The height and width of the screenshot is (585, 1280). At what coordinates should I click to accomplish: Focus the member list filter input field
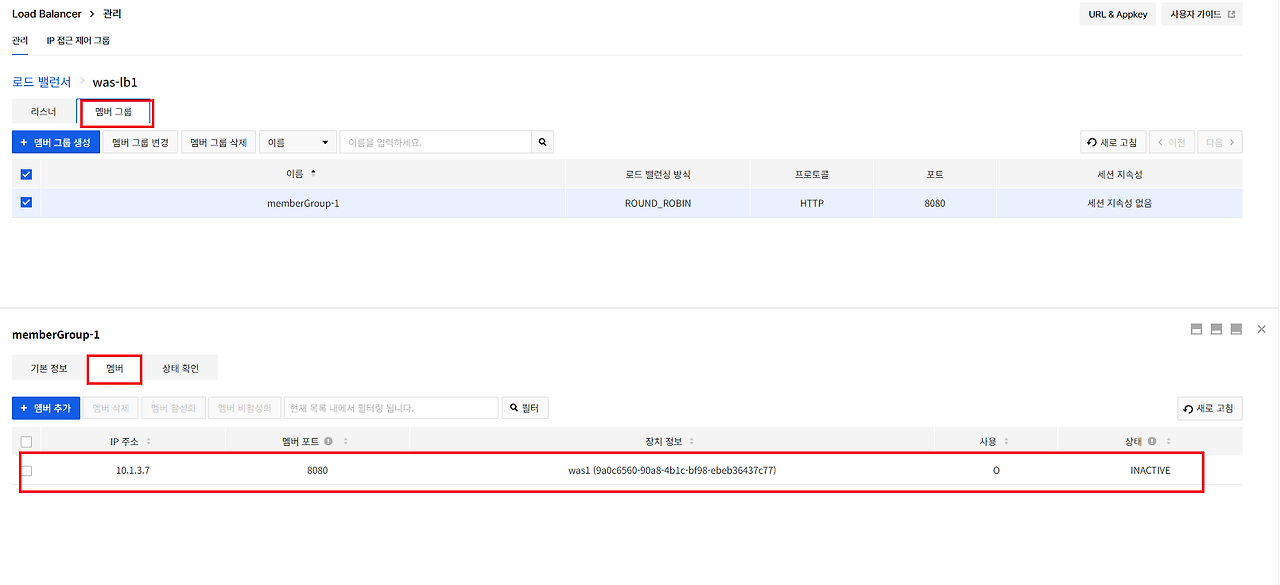click(x=391, y=408)
